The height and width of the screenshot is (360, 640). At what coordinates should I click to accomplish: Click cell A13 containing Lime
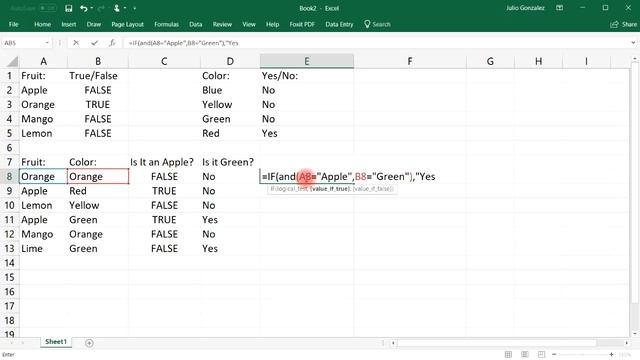click(43, 249)
